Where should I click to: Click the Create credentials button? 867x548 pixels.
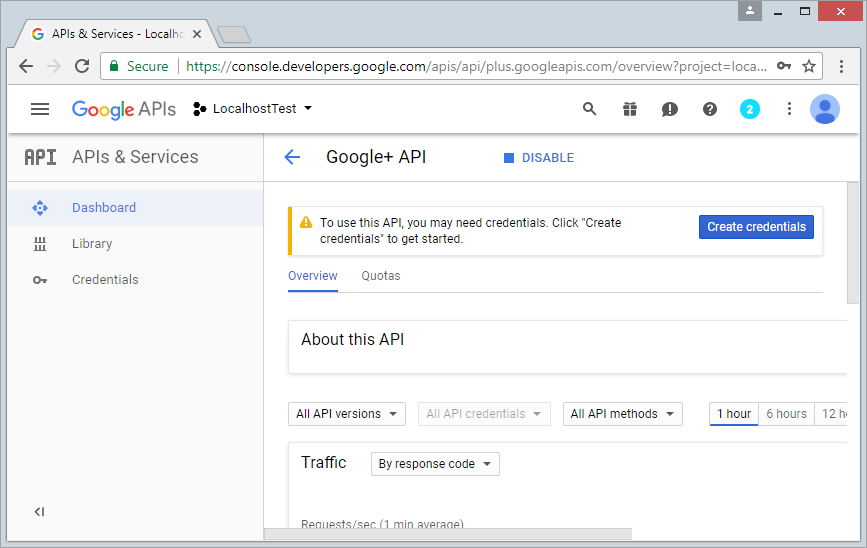pyautogui.click(x=756, y=227)
